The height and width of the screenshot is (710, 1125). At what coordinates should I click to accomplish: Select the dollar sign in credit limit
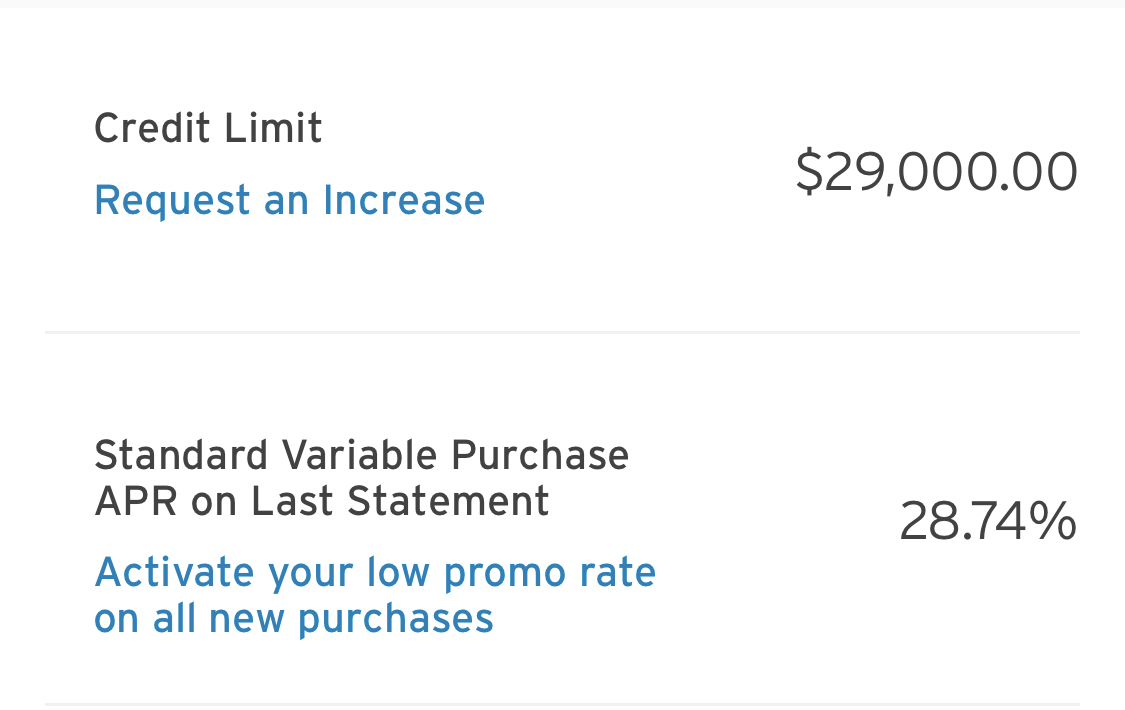(809, 172)
